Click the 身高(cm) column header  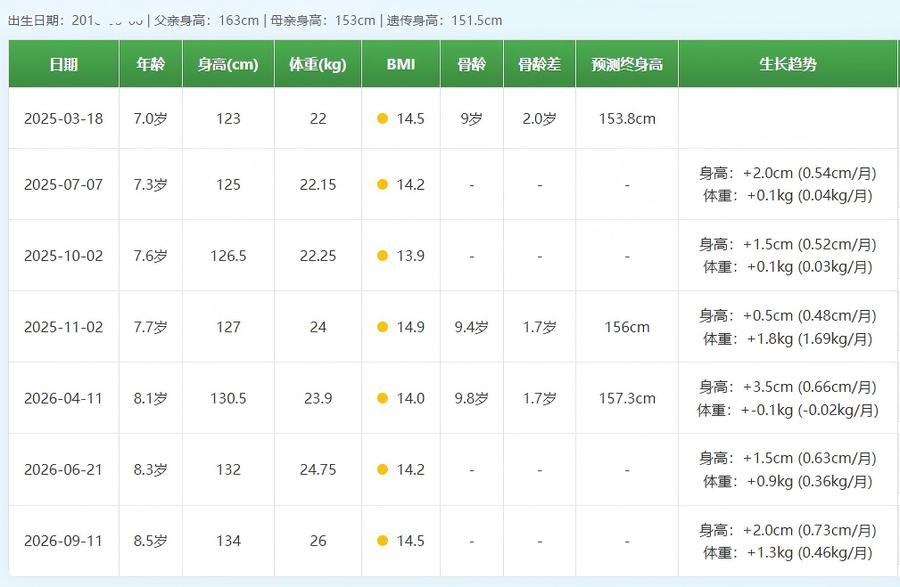coord(228,64)
